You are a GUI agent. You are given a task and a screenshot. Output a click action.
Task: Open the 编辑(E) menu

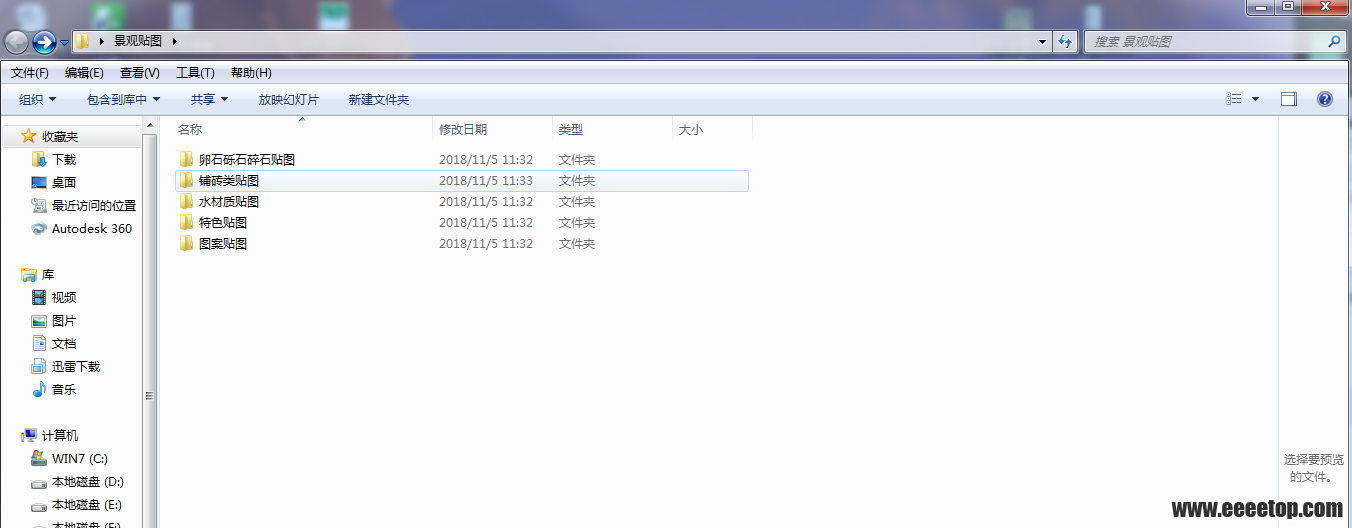(x=84, y=73)
